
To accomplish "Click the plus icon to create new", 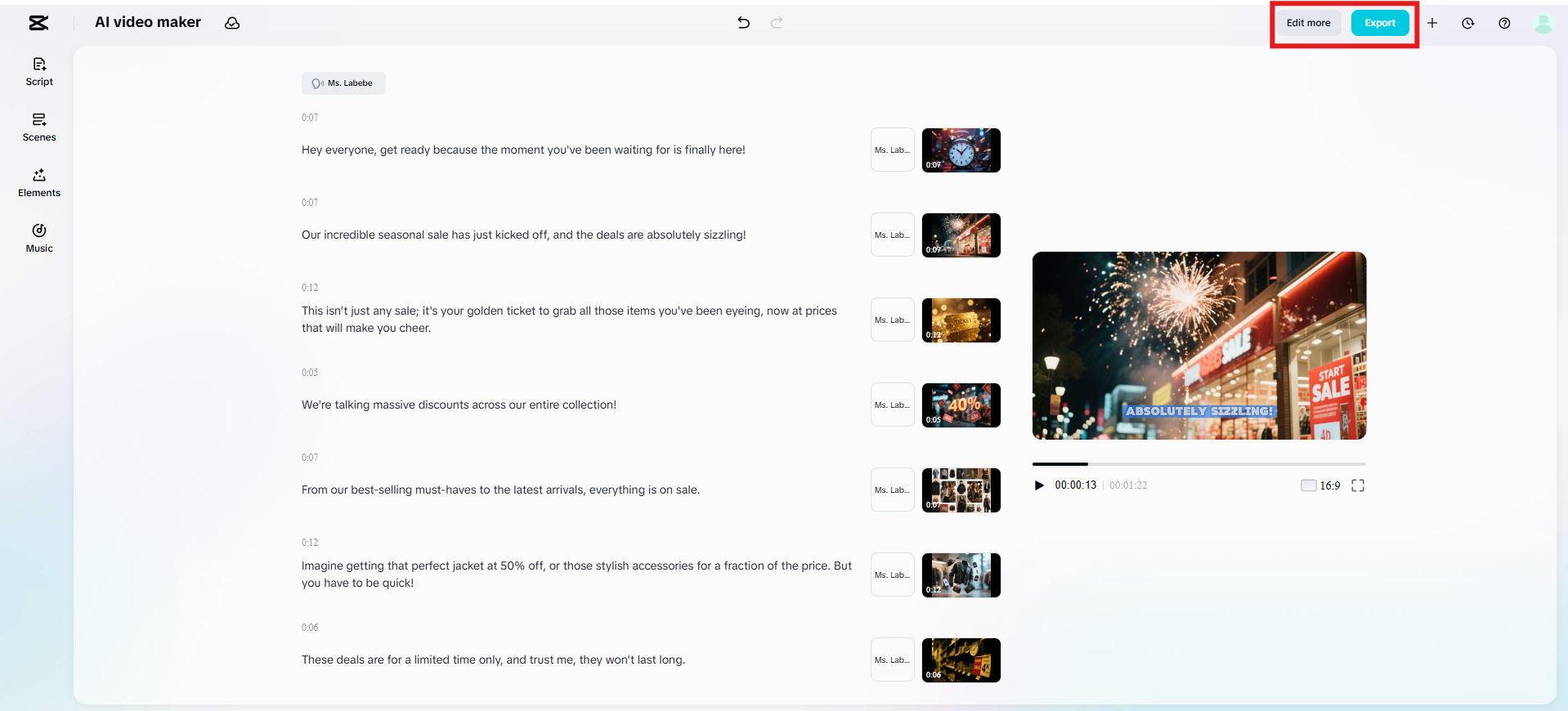I will [1432, 23].
